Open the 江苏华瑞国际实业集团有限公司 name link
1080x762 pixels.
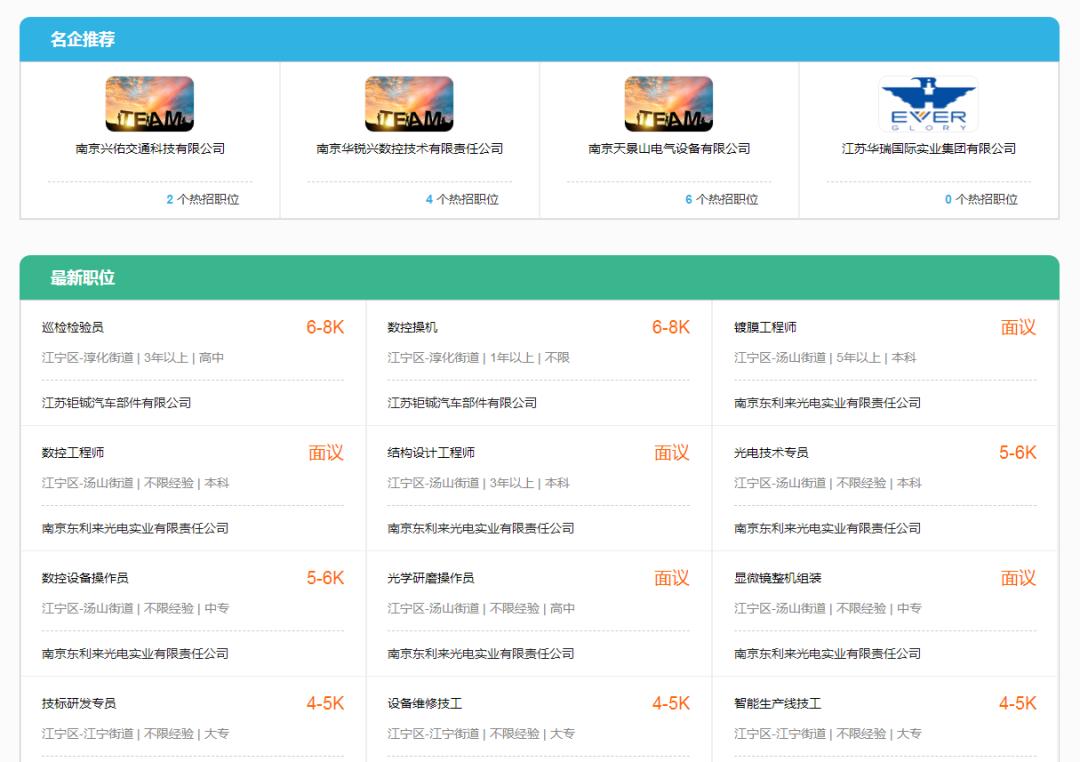pyautogui.click(x=929, y=149)
